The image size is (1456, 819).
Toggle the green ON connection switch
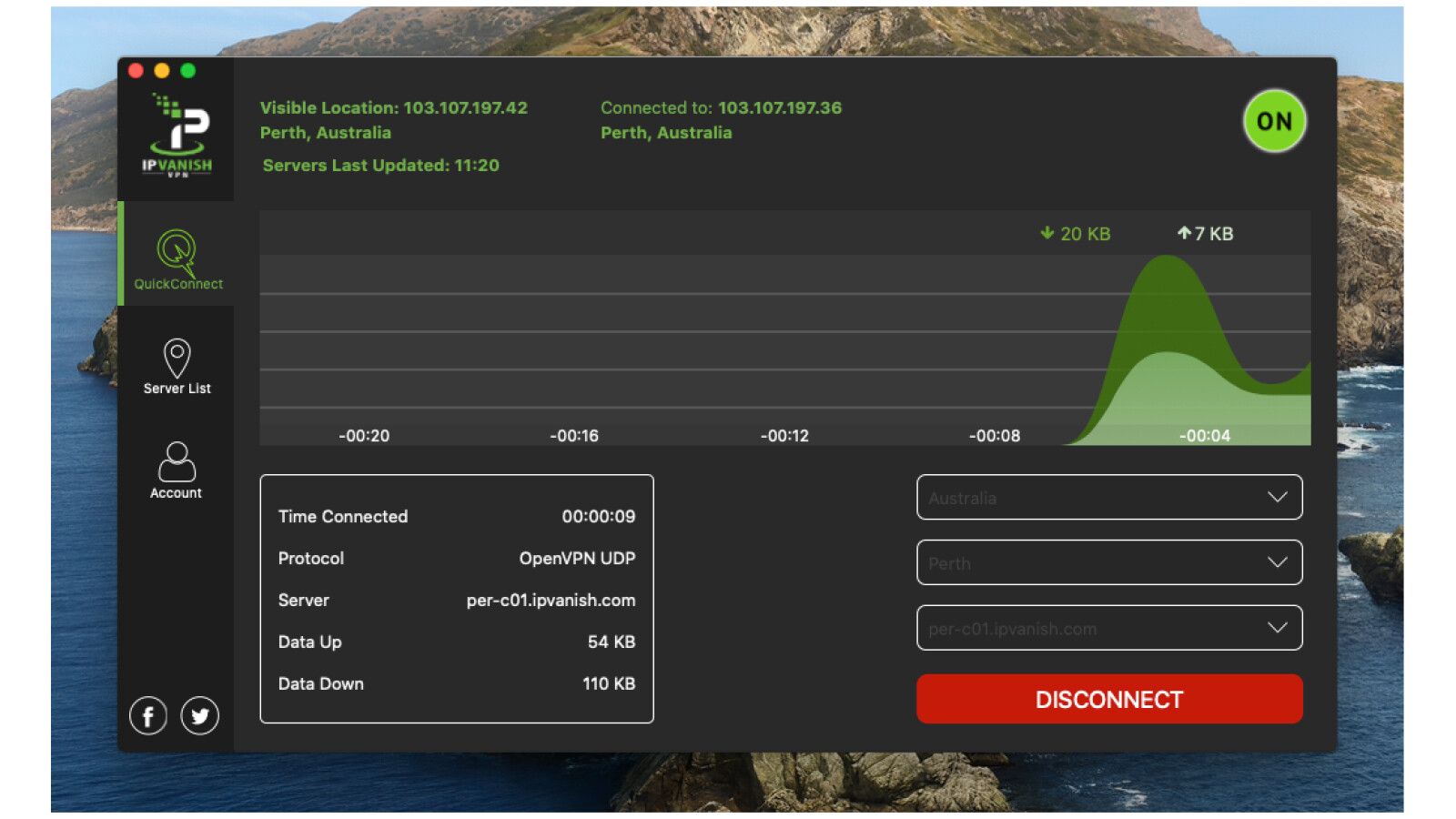[1274, 121]
